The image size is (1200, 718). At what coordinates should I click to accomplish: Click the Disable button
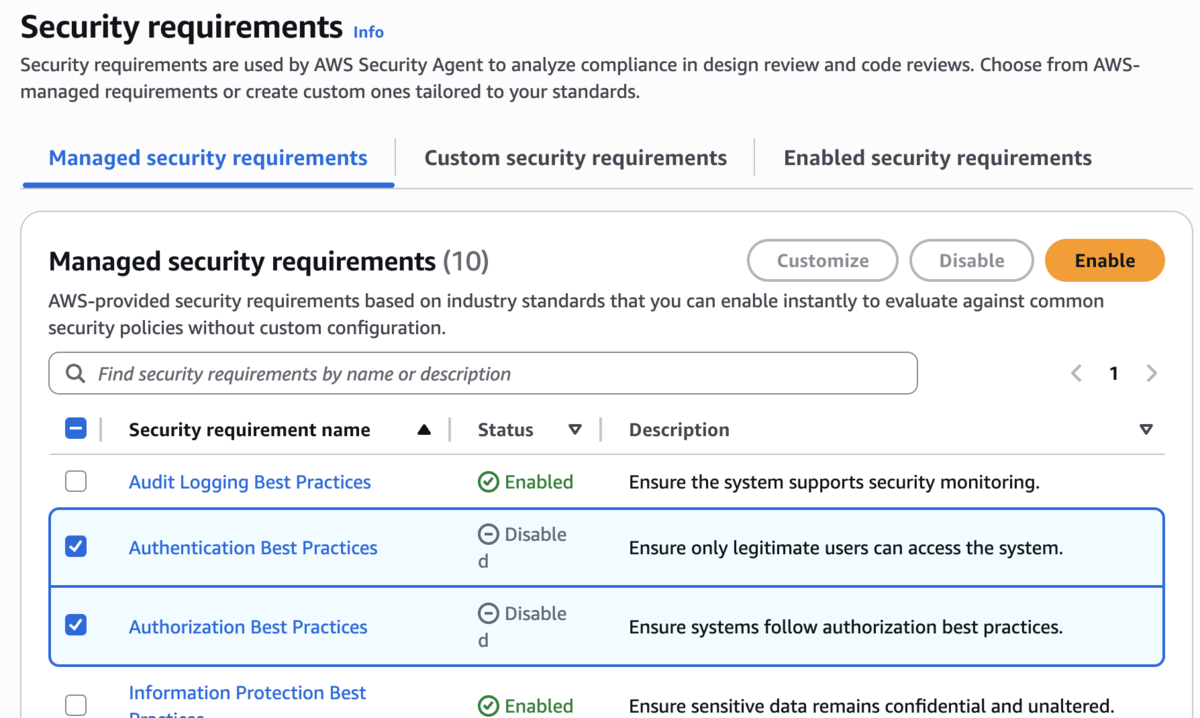point(971,261)
